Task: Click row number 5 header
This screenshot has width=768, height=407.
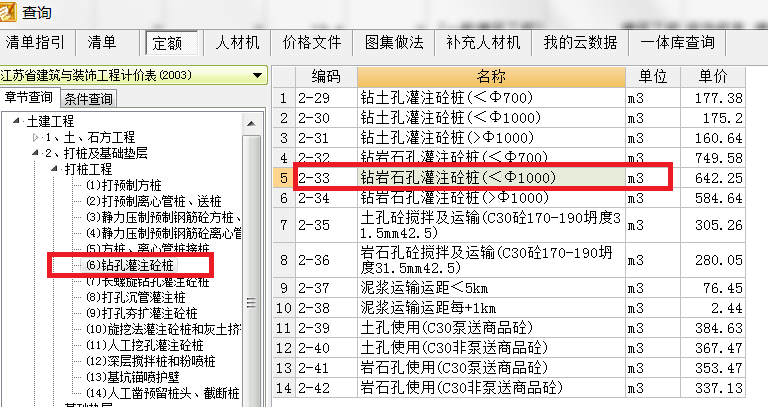Action: pos(284,178)
